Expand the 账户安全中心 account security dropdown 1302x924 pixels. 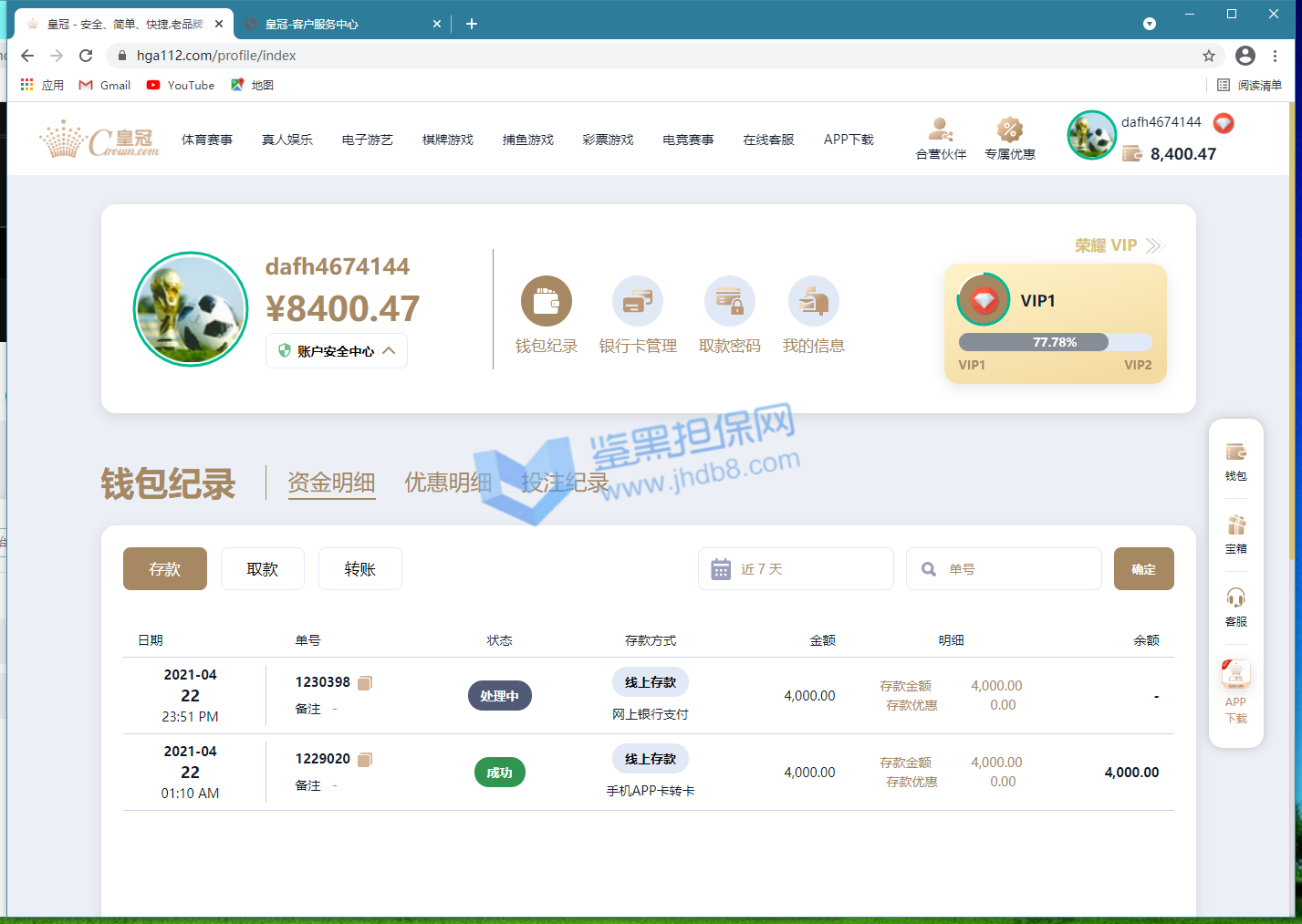pyautogui.click(x=337, y=351)
